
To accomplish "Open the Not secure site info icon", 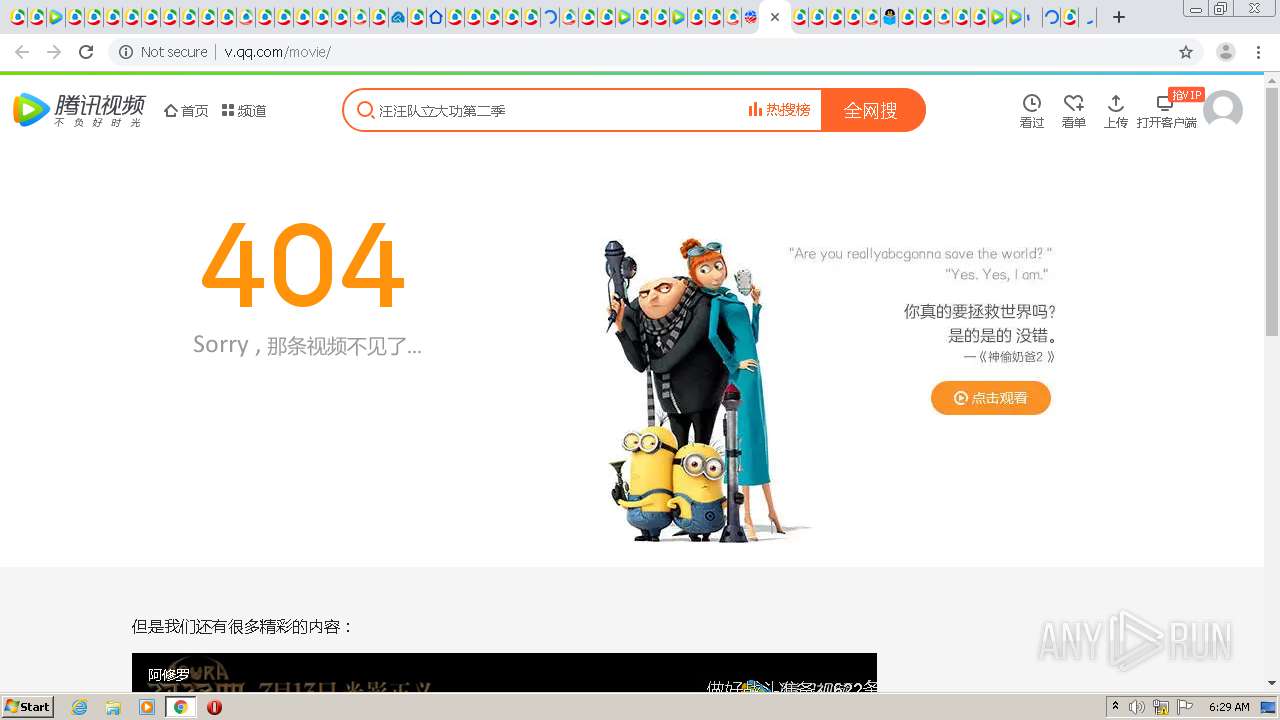I will coord(126,52).
